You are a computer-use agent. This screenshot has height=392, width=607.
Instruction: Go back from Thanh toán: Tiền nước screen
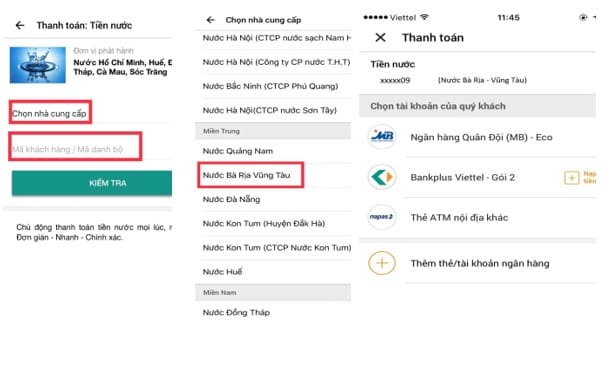(20, 26)
